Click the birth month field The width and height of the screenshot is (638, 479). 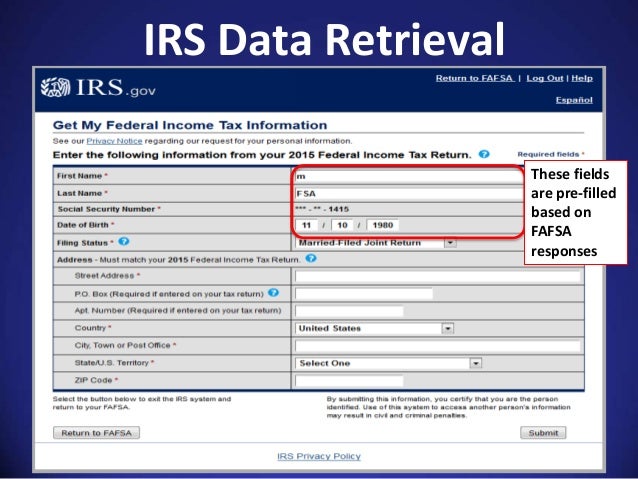coord(307,225)
